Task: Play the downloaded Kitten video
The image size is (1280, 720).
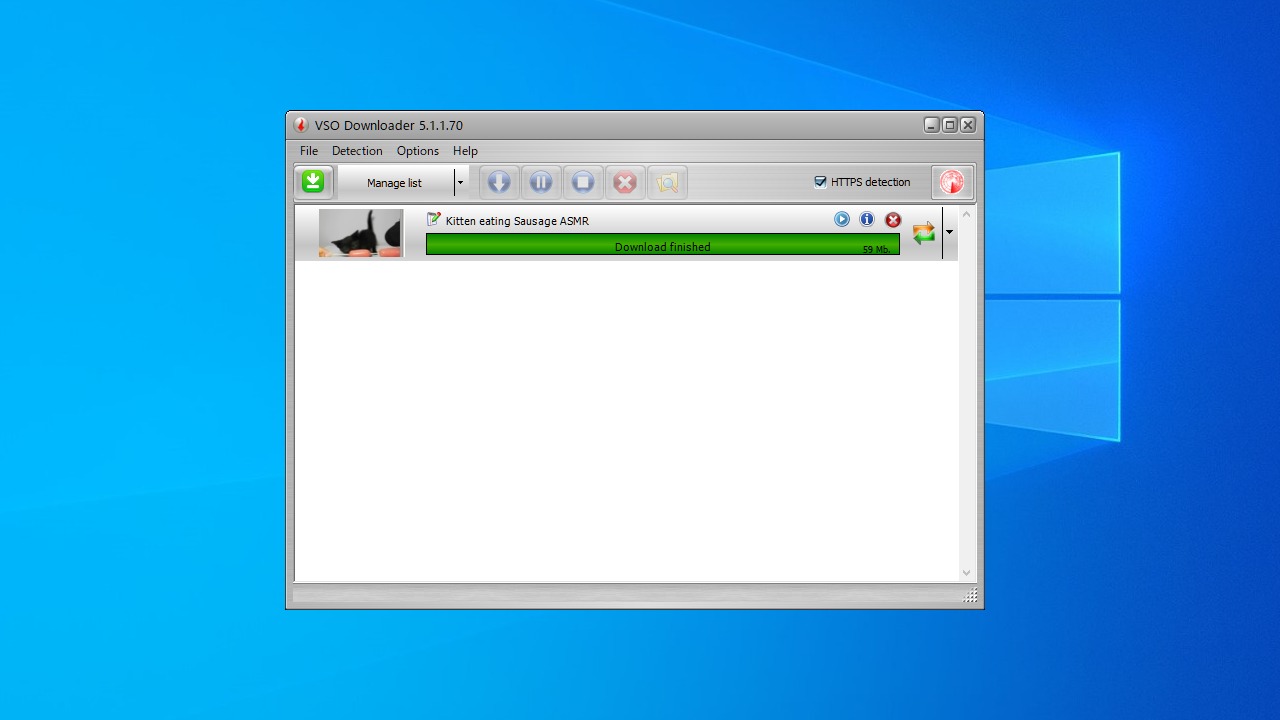Action: (x=842, y=219)
